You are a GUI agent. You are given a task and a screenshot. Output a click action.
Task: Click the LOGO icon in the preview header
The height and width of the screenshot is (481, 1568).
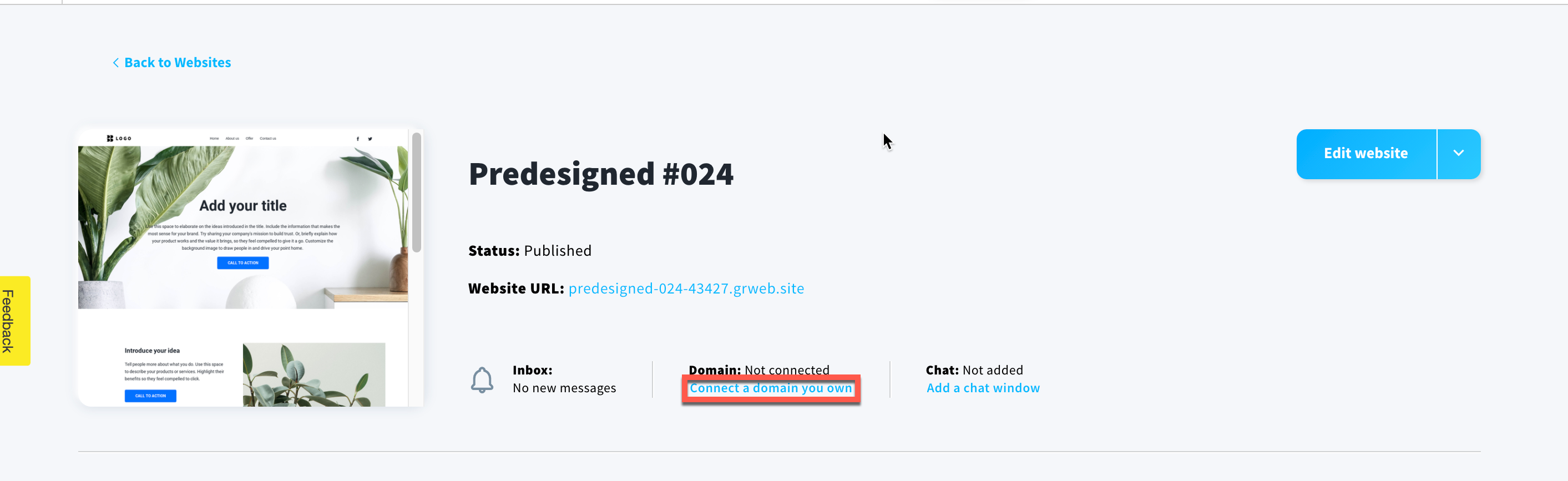tap(119, 138)
